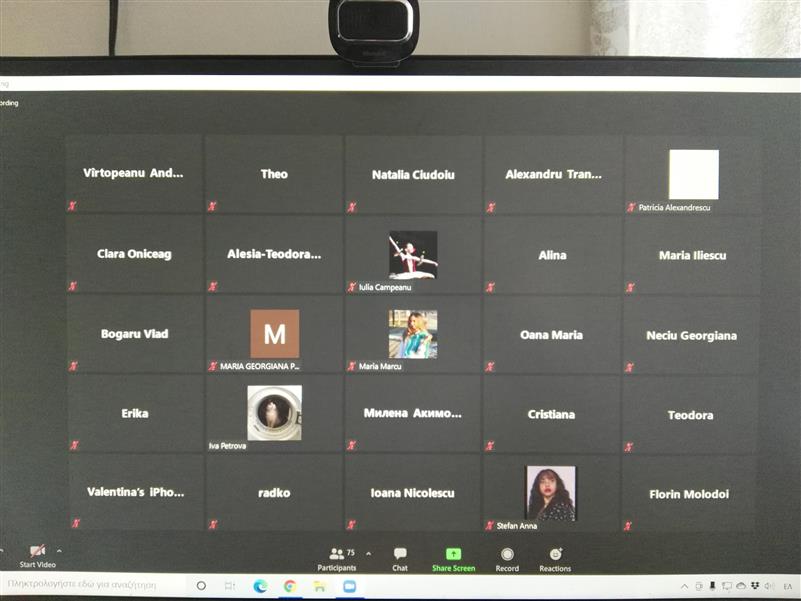Open the Participants panel
Image resolution: width=801 pixels, height=601 pixels.
[x=337, y=560]
